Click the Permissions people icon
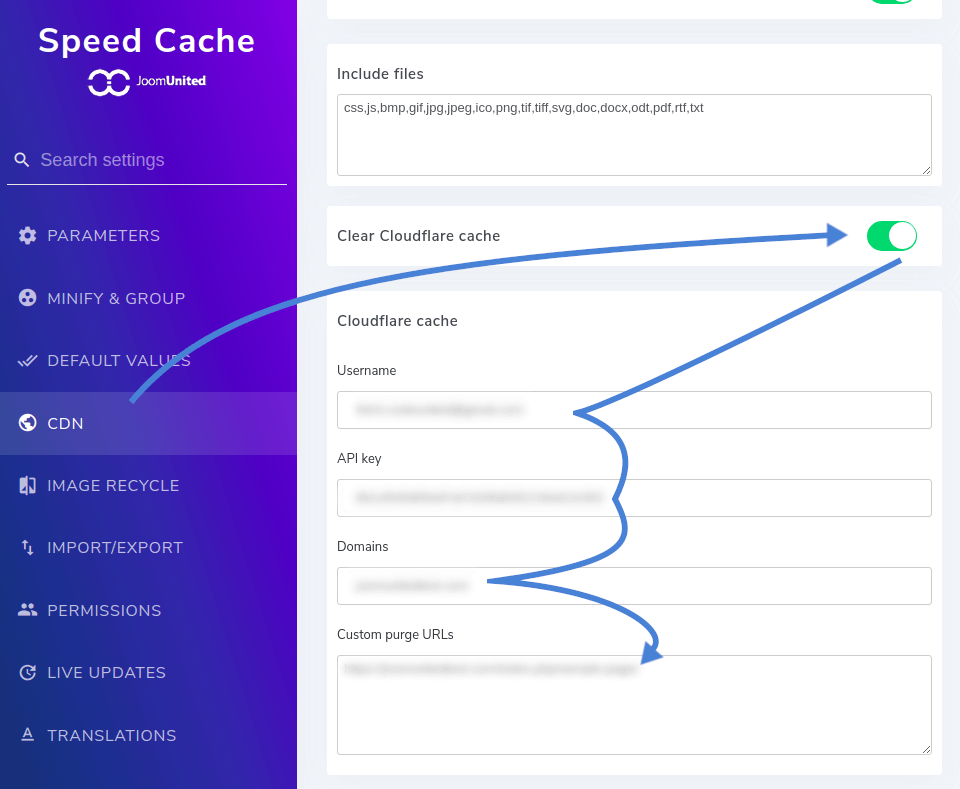Image resolution: width=960 pixels, height=789 pixels. point(28,610)
